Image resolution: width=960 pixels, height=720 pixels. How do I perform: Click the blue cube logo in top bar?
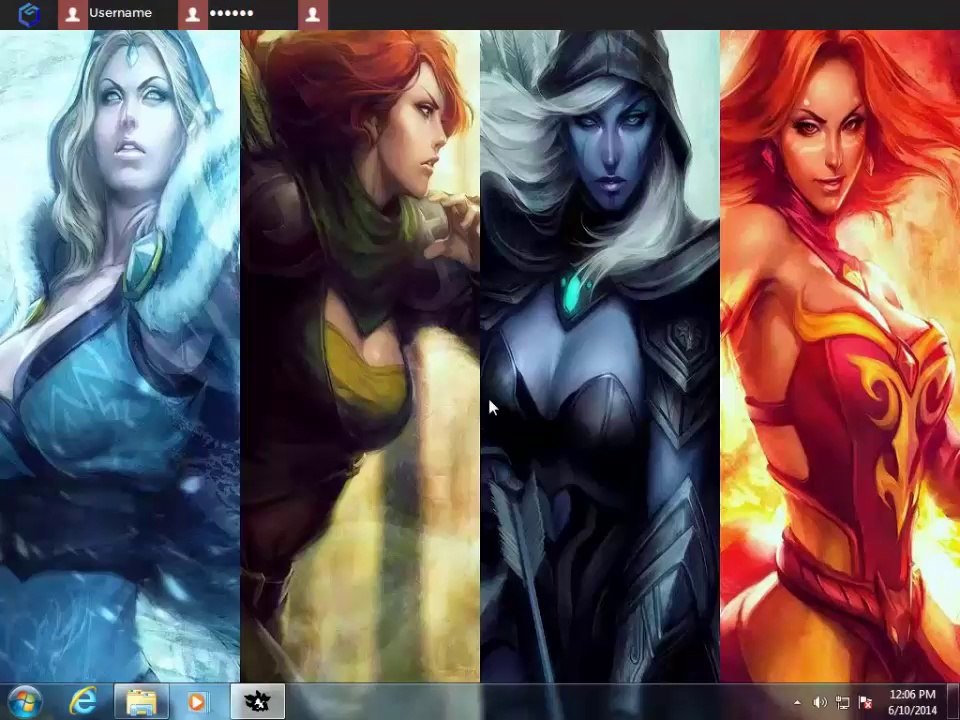click(28, 15)
